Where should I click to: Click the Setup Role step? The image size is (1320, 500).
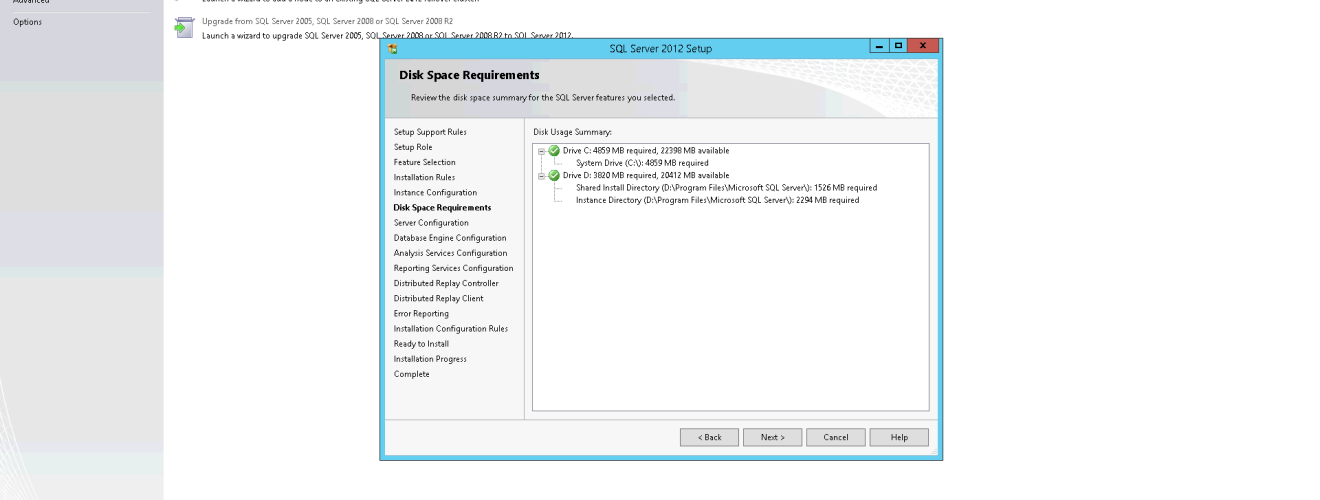413,147
